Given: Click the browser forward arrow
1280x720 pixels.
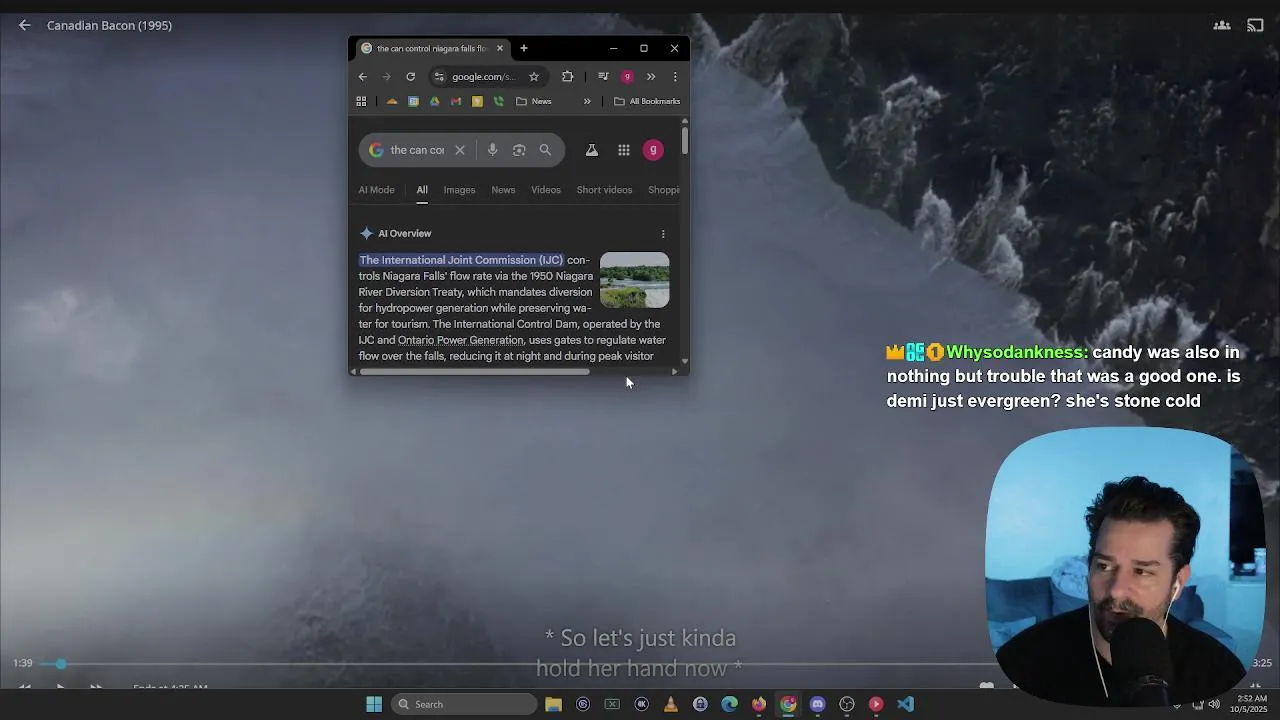Looking at the screenshot, I should coord(387,77).
